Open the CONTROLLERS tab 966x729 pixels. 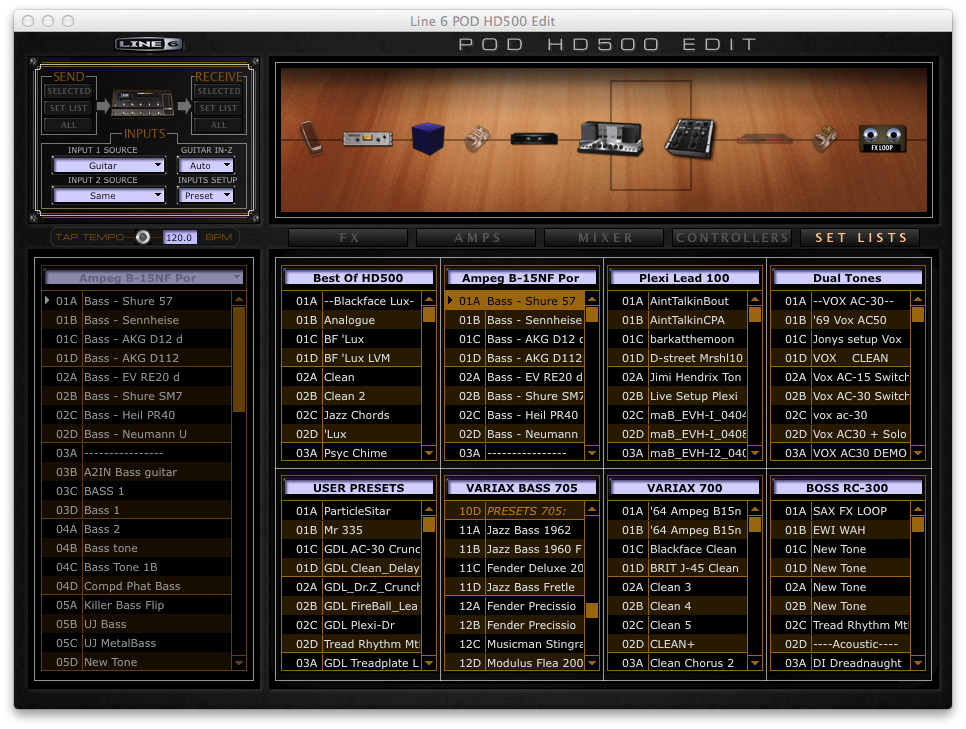pyautogui.click(x=732, y=238)
